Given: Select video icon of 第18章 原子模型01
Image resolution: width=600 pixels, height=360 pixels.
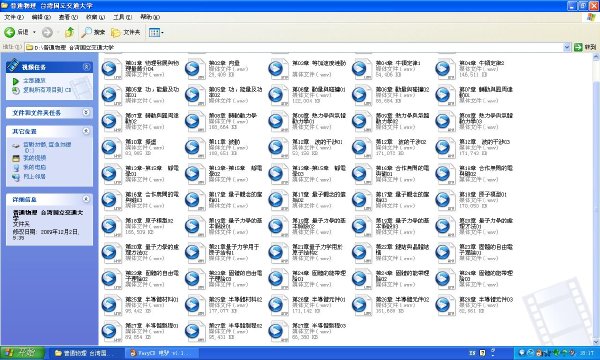Looking at the screenshot, I should (445, 200).
